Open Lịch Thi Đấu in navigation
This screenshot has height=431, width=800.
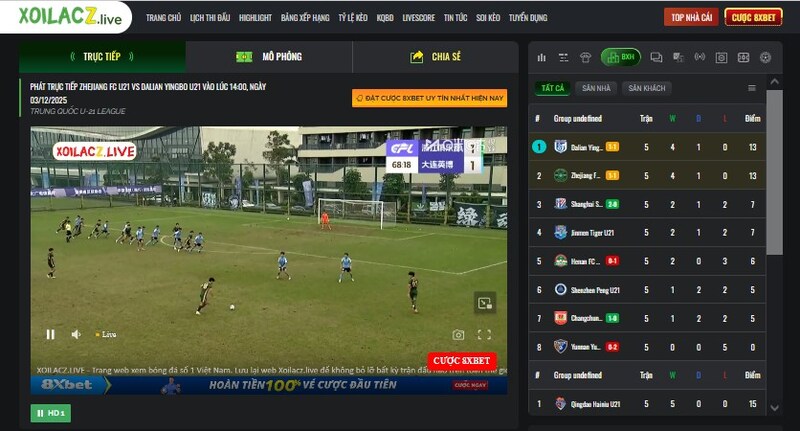tap(211, 17)
